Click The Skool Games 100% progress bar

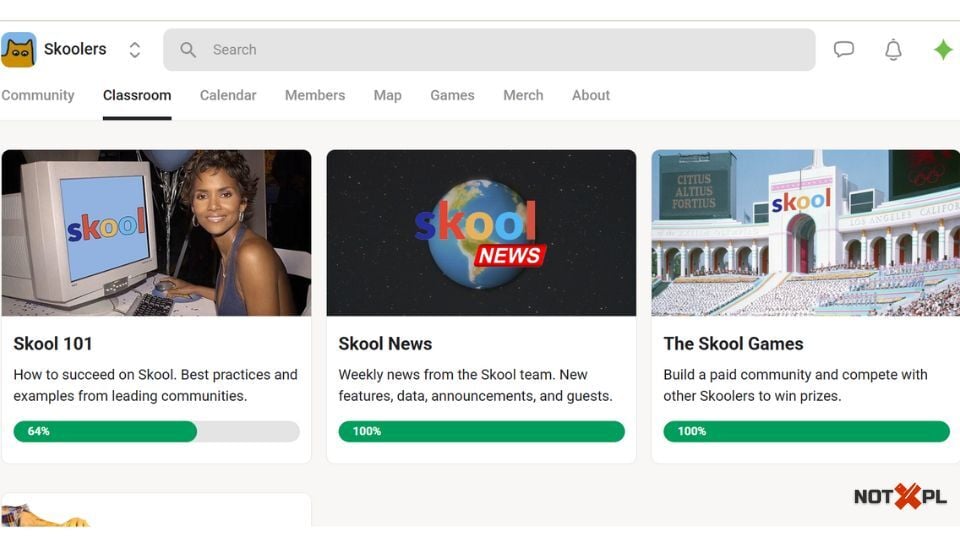(806, 431)
